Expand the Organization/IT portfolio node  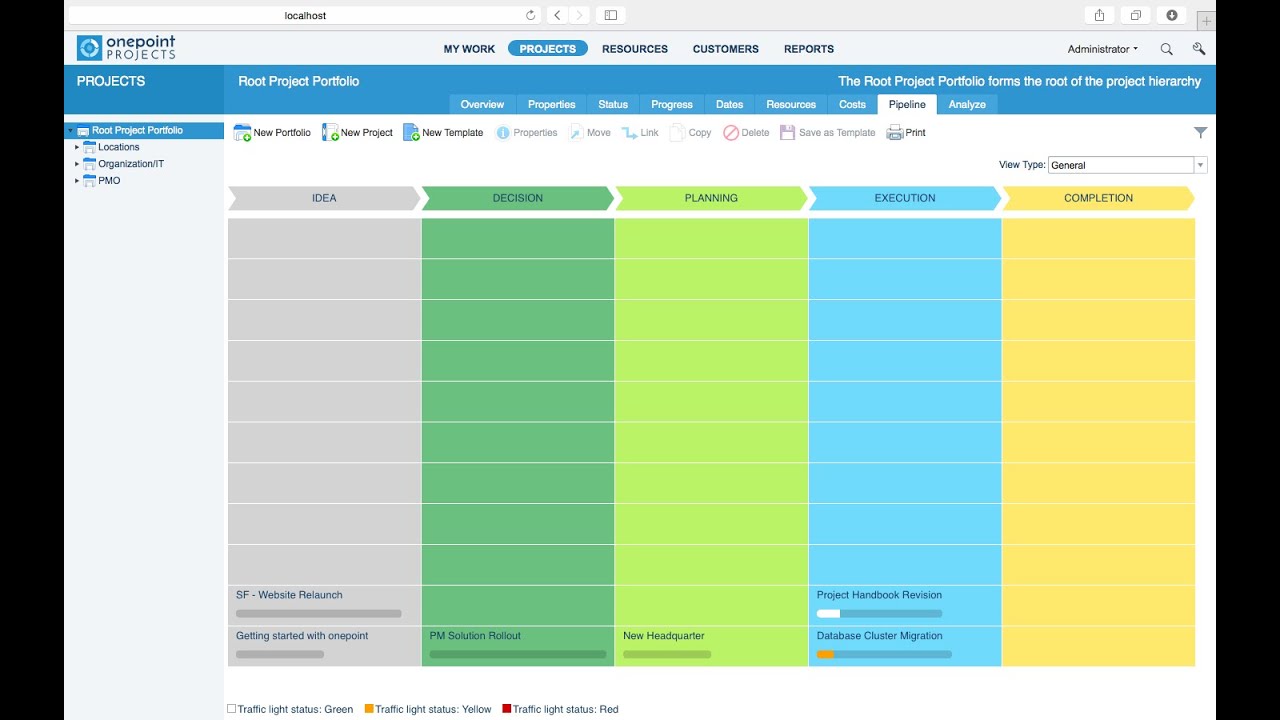tap(77, 164)
